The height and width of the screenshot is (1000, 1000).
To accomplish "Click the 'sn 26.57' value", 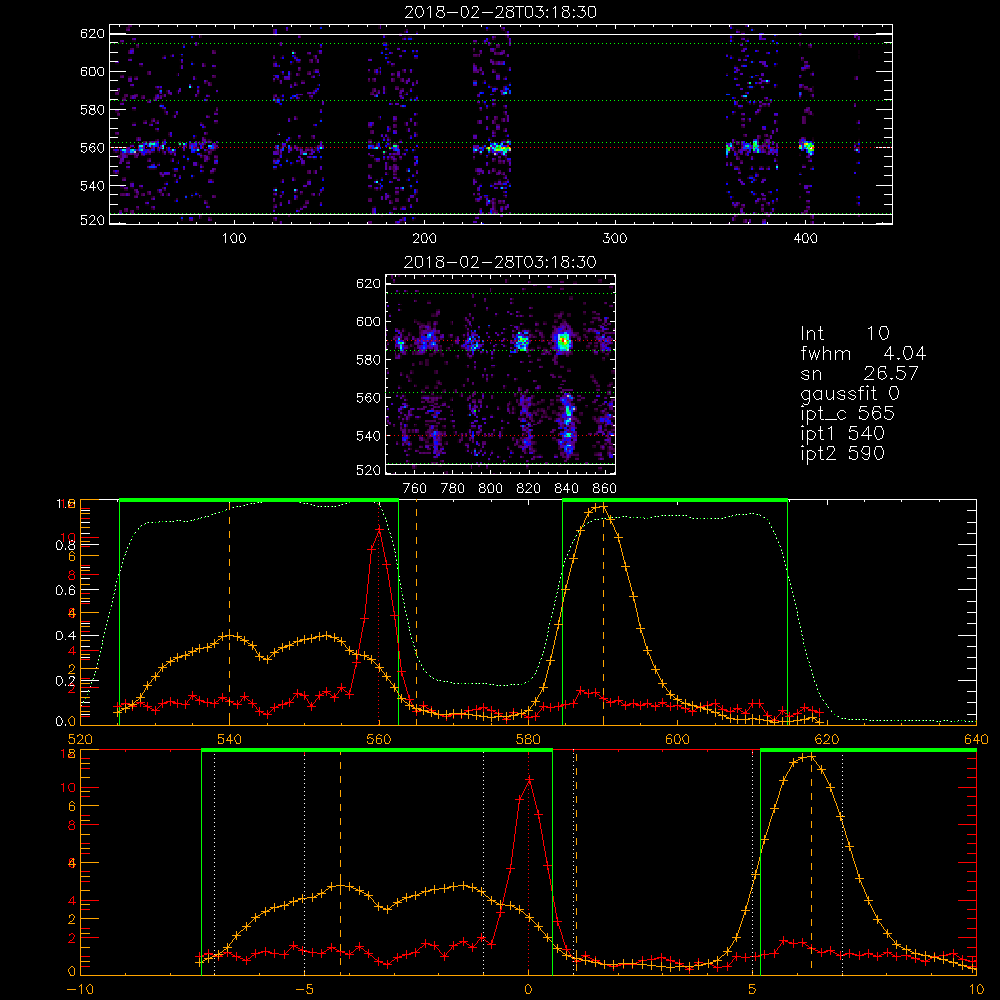I will [891, 373].
